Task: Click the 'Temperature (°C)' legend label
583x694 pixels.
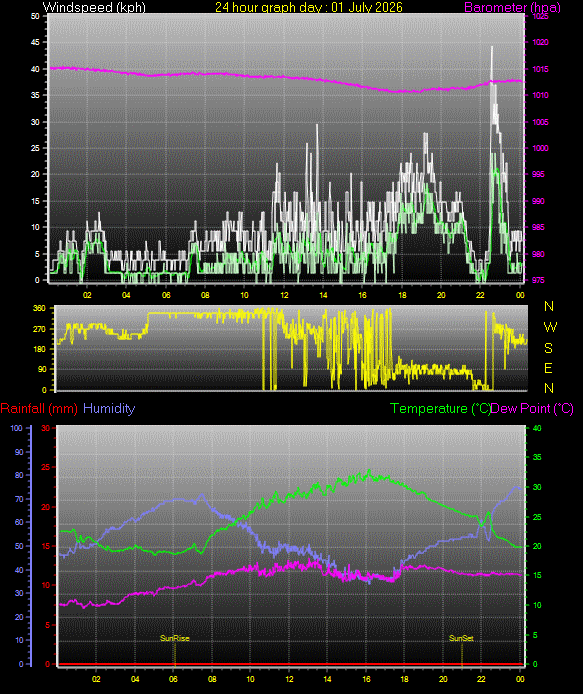Action: point(440,408)
